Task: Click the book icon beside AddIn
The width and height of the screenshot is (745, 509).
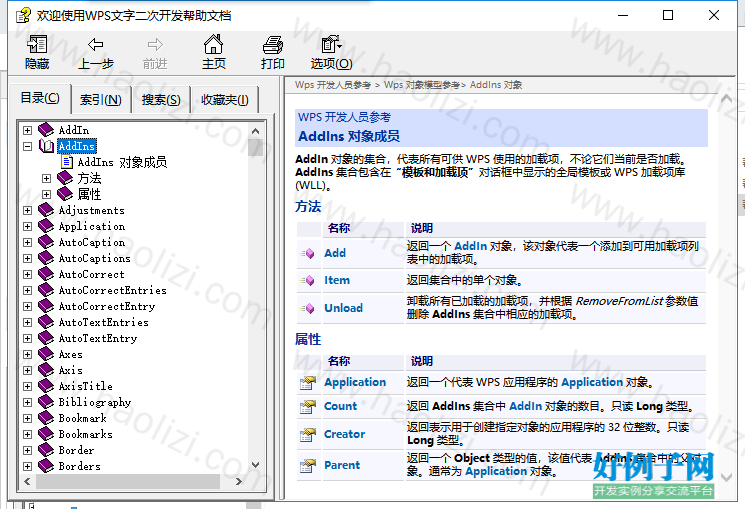Action: (46, 129)
